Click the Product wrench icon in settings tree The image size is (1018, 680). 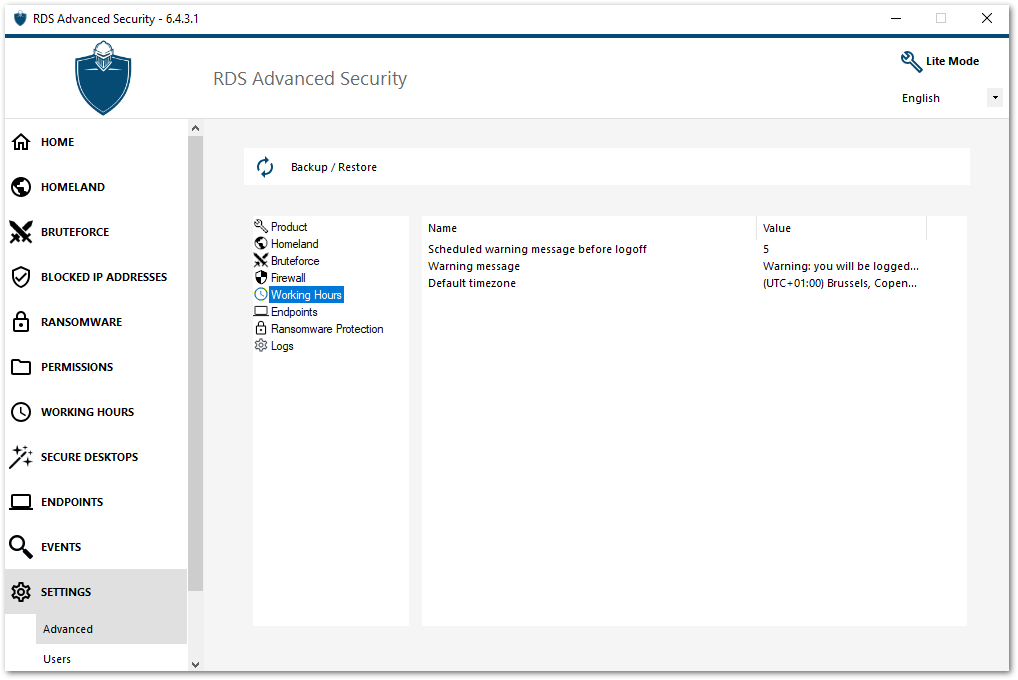(261, 226)
